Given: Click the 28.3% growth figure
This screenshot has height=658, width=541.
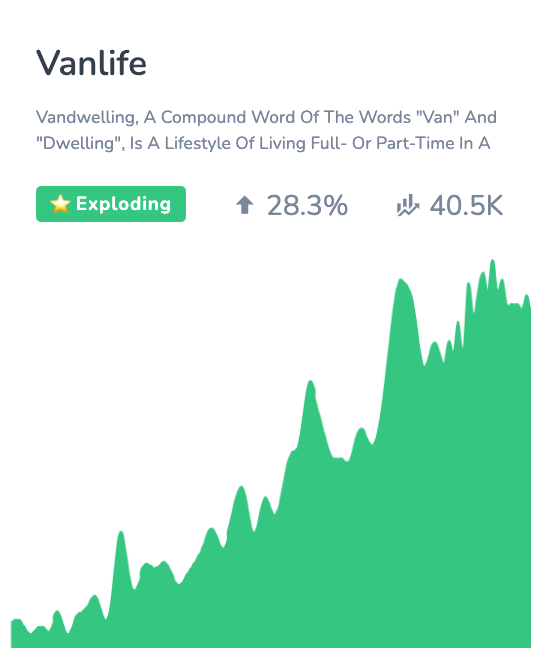Looking at the screenshot, I should coord(307,206).
